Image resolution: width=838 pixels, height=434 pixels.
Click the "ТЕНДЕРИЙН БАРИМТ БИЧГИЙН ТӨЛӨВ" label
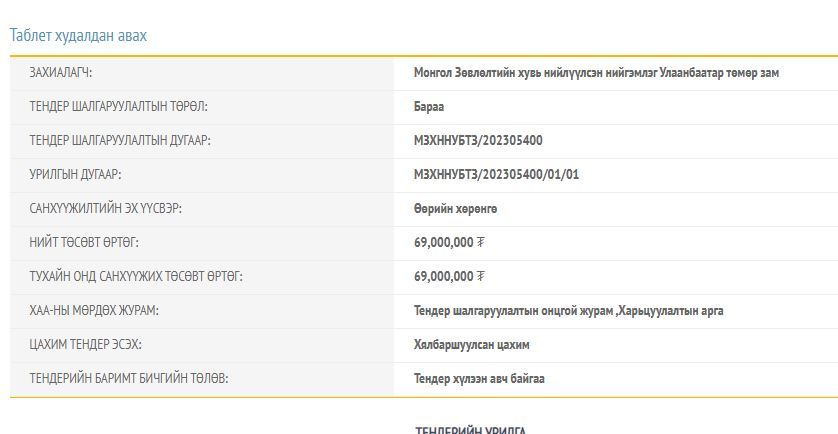pyautogui.click(x=128, y=379)
